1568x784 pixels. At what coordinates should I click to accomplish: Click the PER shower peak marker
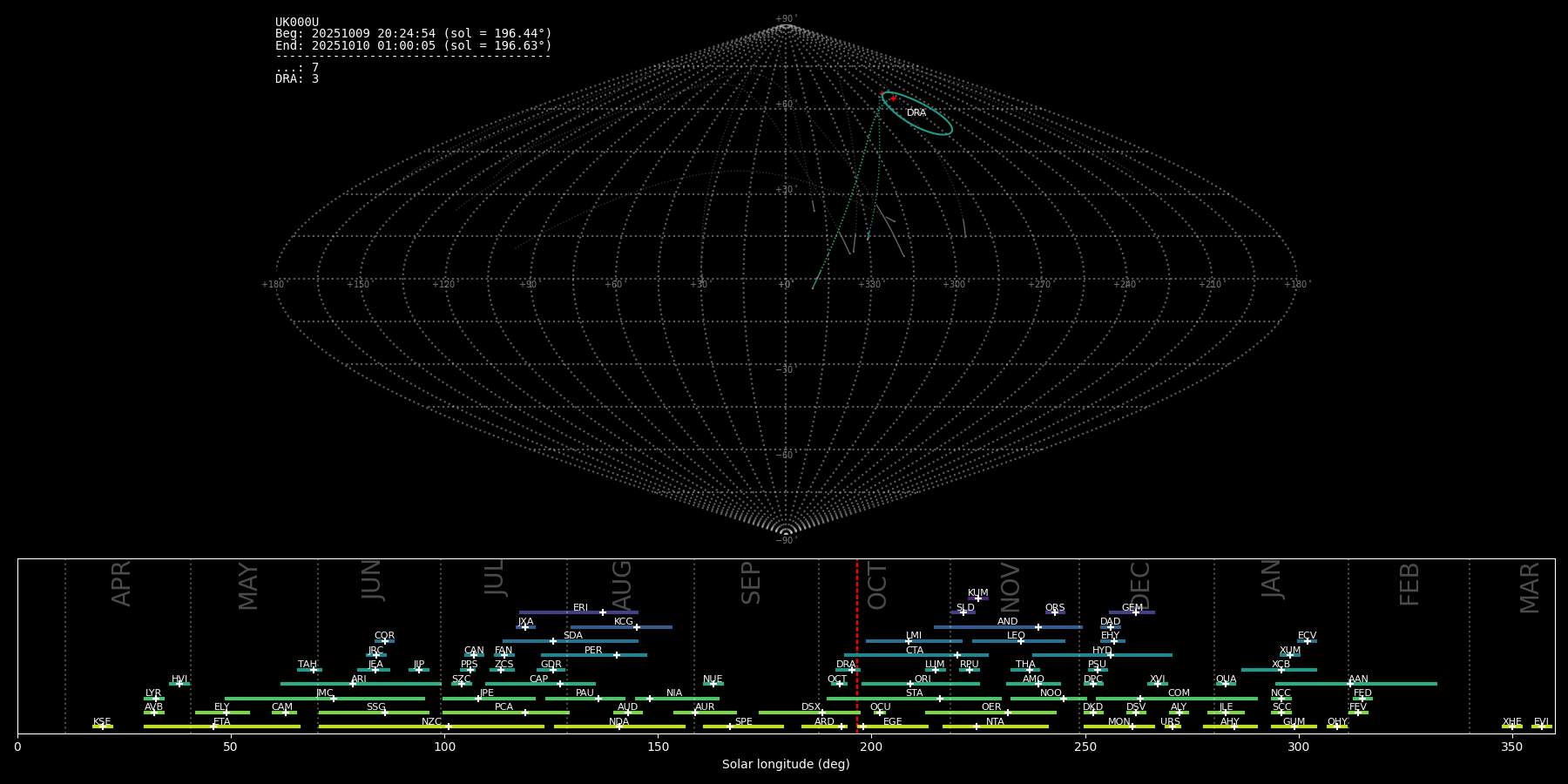tap(617, 655)
